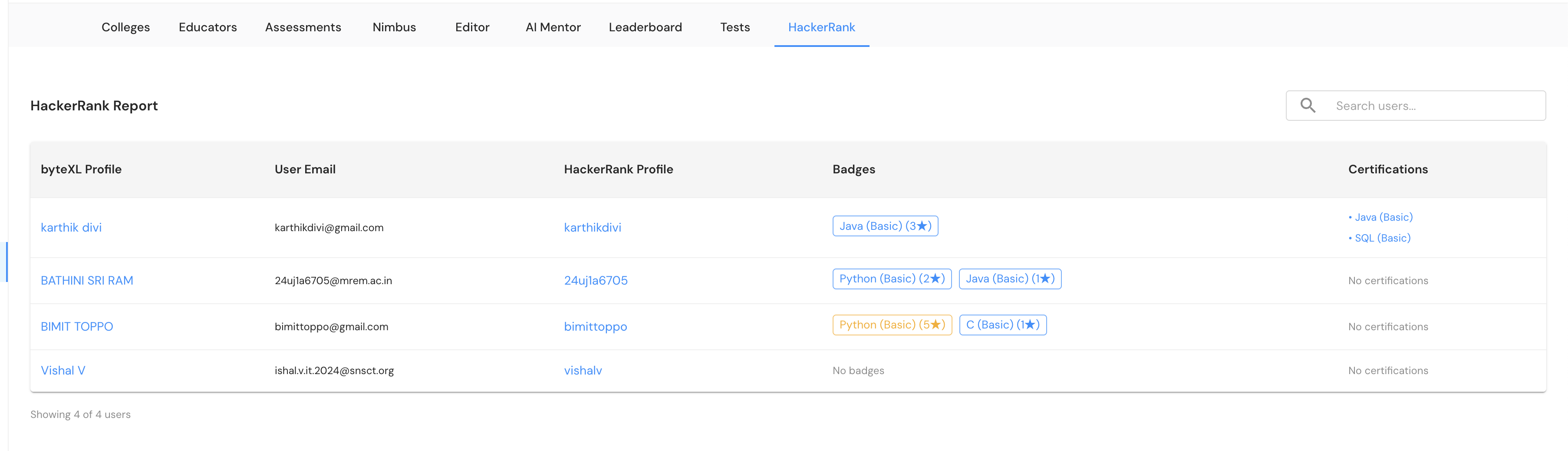
Task: Switch to the Educators tab
Action: coord(208,27)
